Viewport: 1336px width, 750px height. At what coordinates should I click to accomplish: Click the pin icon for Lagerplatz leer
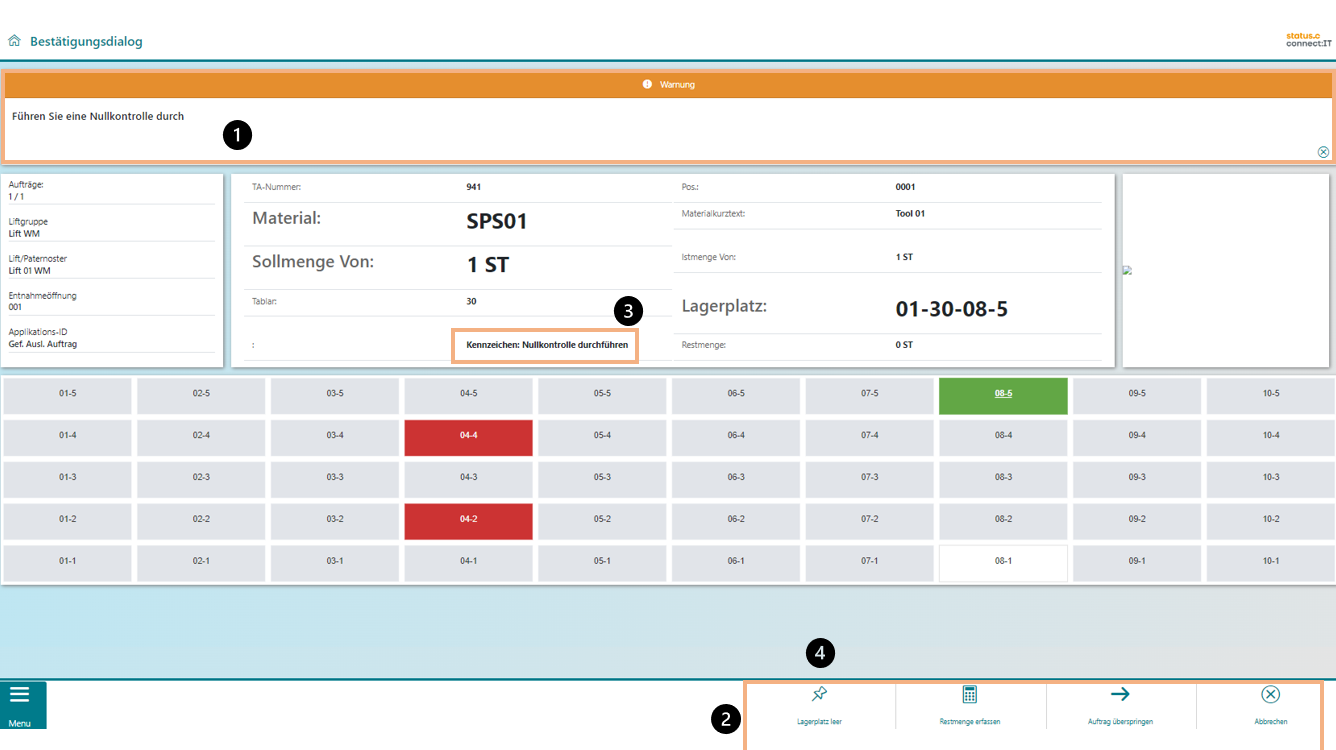click(x=819, y=694)
